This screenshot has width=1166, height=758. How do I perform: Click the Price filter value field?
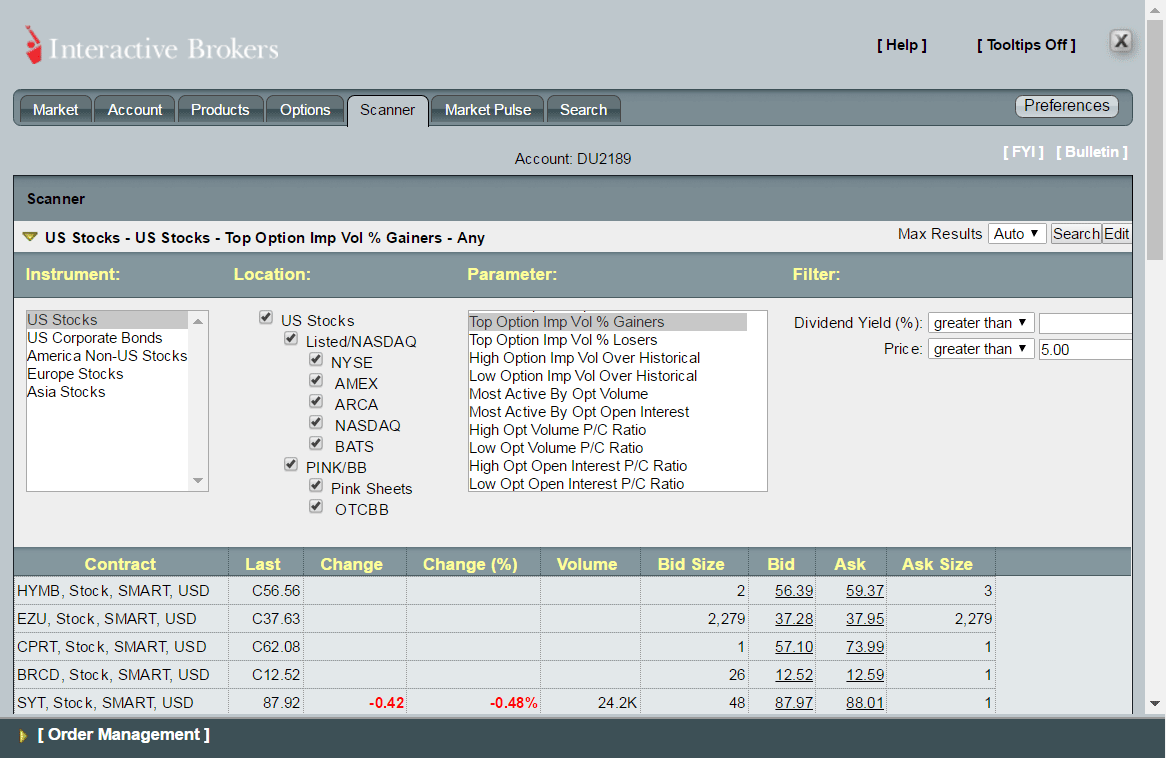(x=1084, y=350)
